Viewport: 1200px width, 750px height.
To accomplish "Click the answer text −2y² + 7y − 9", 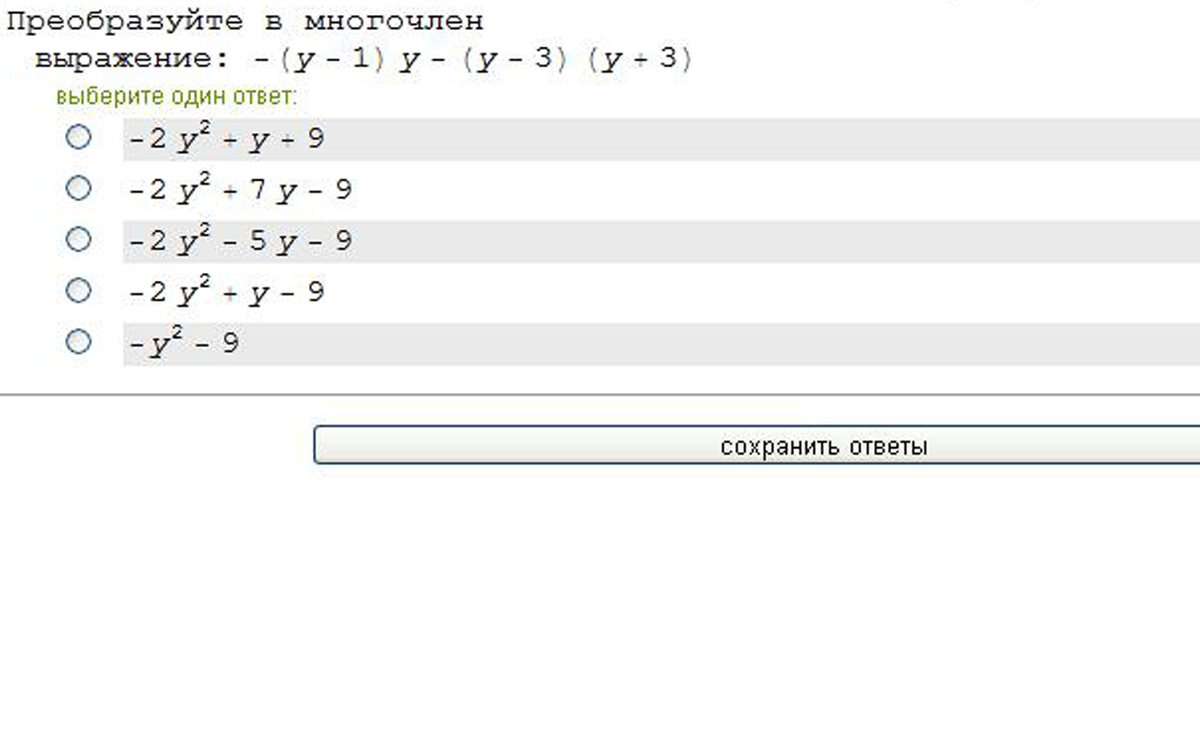I will click(240, 190).
